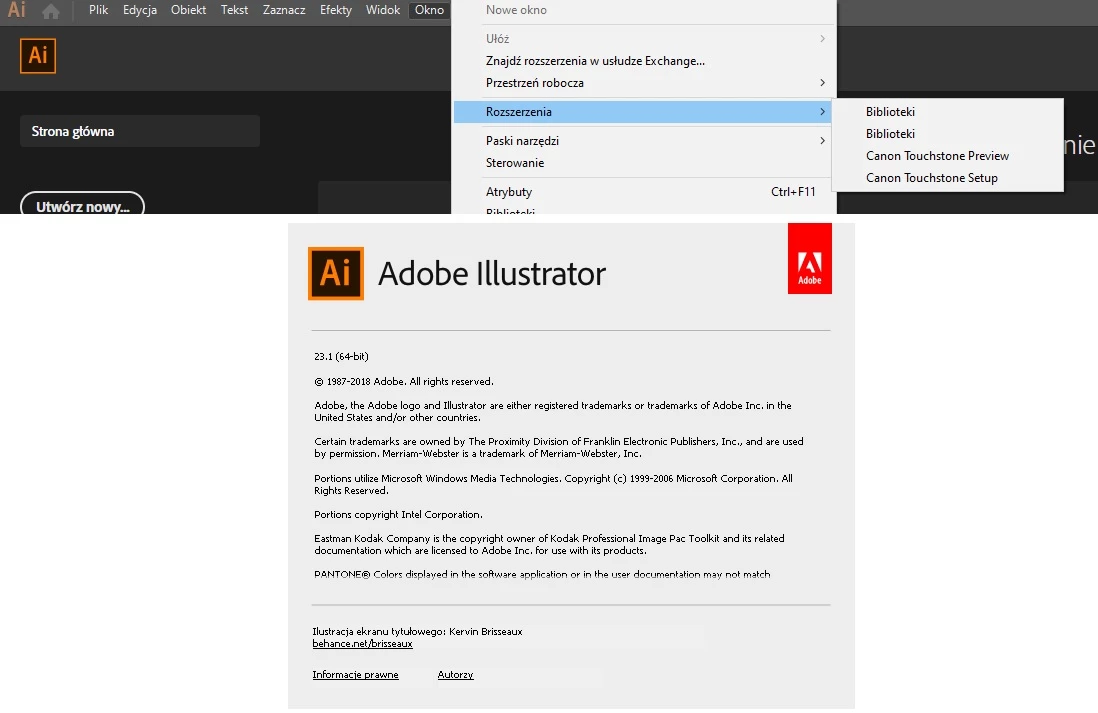1098x713 pixels.
Task: Click the Okno menu
Action: point(429,10)
